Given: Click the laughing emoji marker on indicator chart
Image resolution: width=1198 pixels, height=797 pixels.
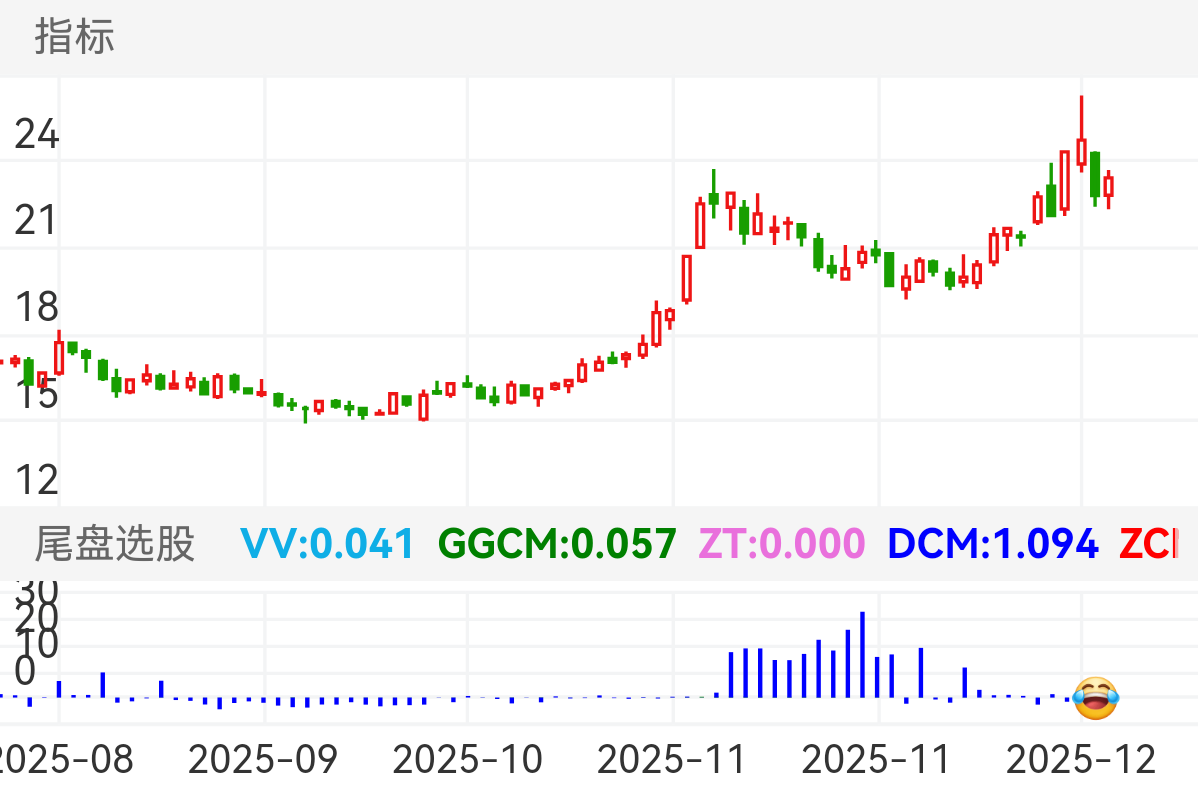Looking at the screenshot, I should (x=1095, y=697).
